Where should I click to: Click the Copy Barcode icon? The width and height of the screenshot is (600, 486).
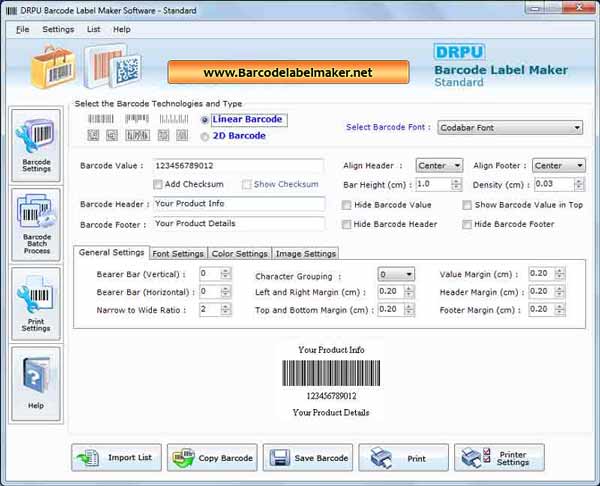[x=184, y=458]
